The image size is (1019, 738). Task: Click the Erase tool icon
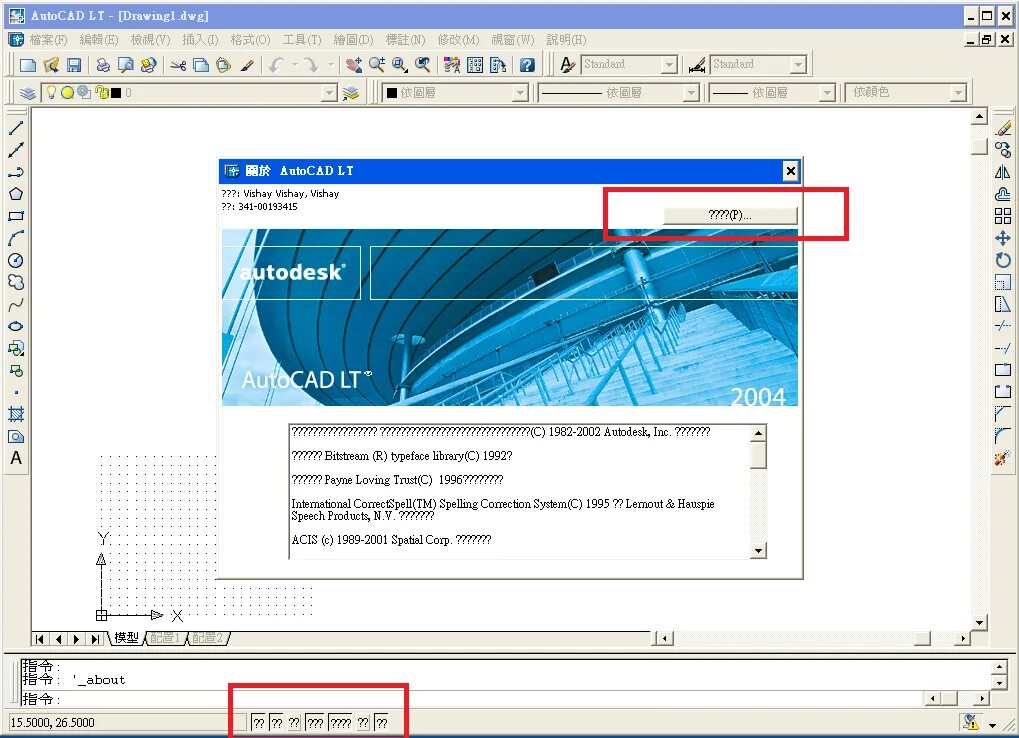1003,128
